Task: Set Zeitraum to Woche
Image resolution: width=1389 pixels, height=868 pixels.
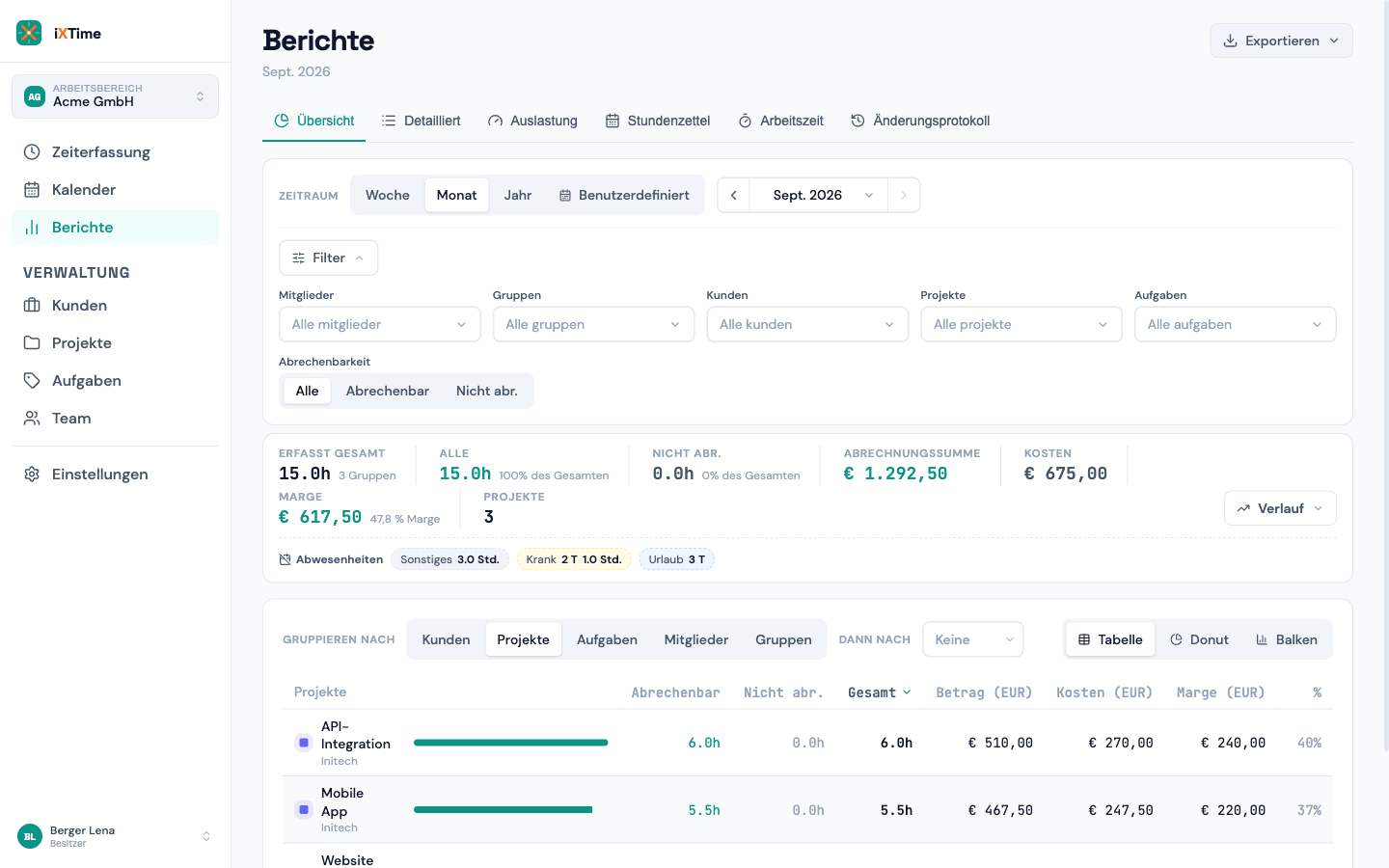Action: click(x=388, y=195)
